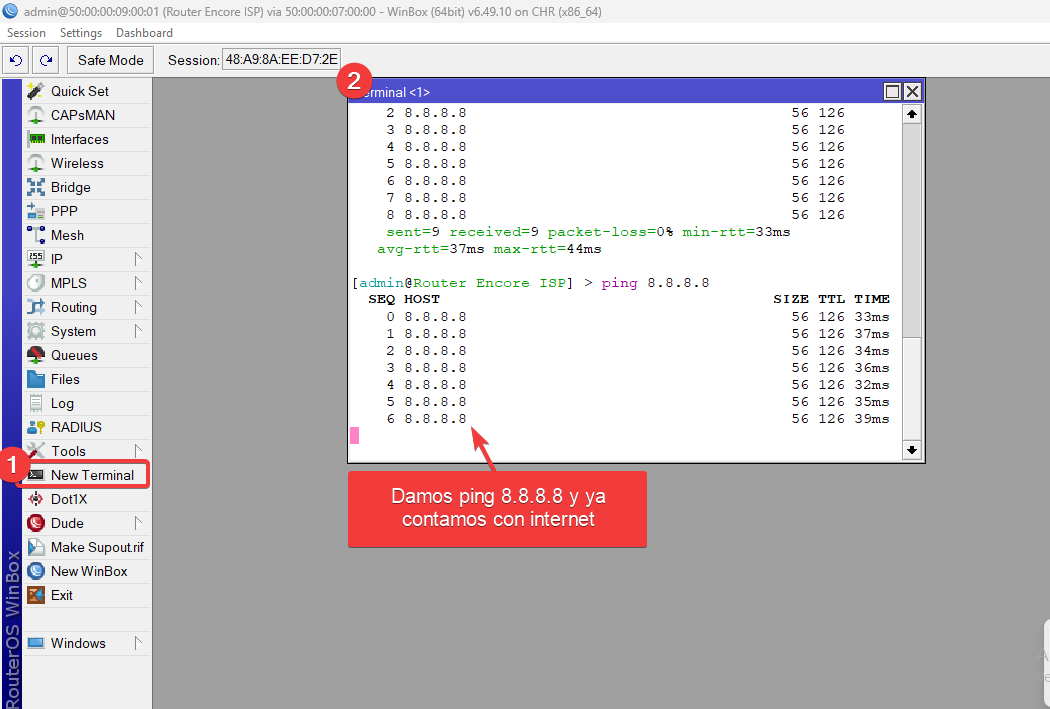Image resolution: width=1050 pixels, height=709 pixels.
Task: Click the undo arrow in the toolbar
Action: (15, 60)
